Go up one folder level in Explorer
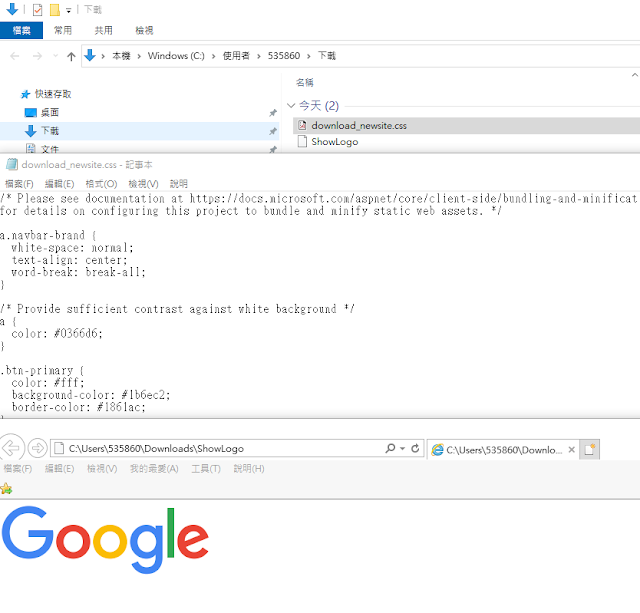This screenshot has width=640, height=613. [x=71, y=56]
